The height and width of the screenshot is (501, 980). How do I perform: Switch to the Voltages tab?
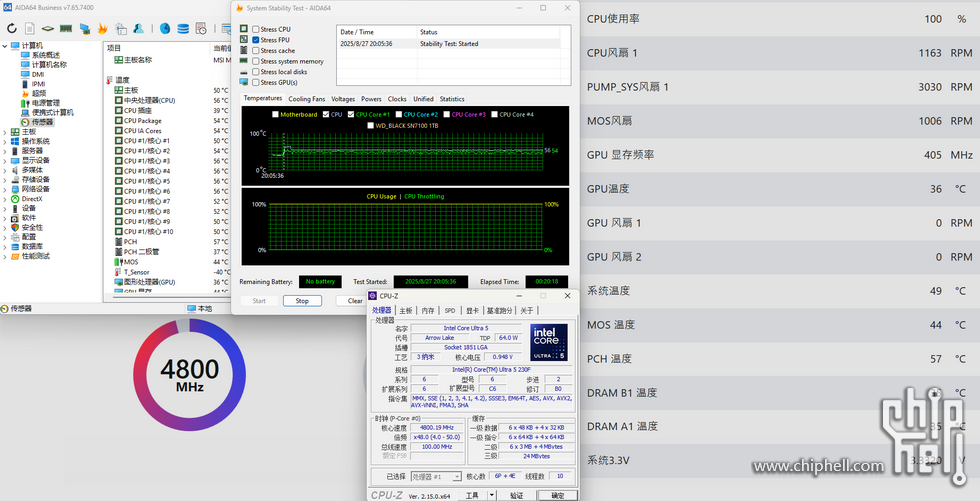tap(343, 99)
